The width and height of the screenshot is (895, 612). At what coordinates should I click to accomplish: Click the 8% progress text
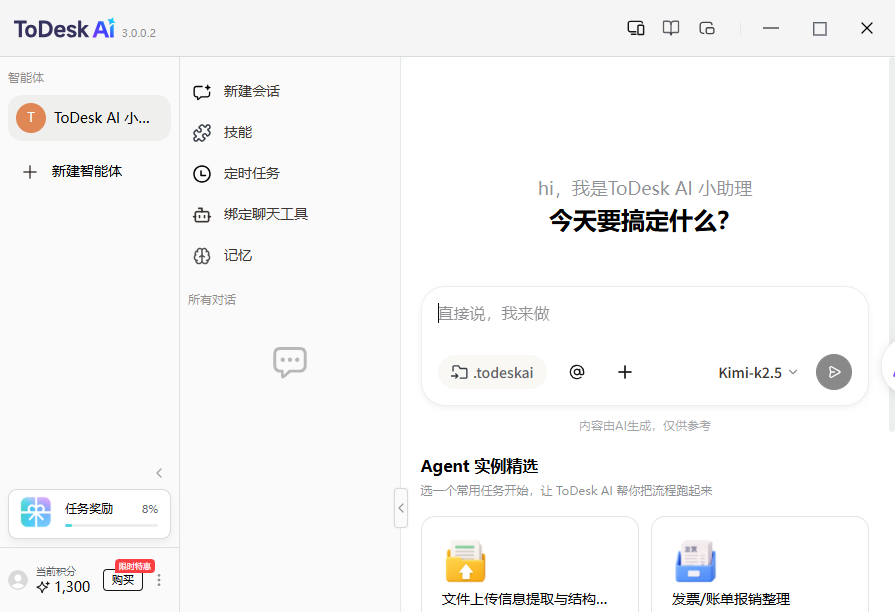click(x=150, y=509)
